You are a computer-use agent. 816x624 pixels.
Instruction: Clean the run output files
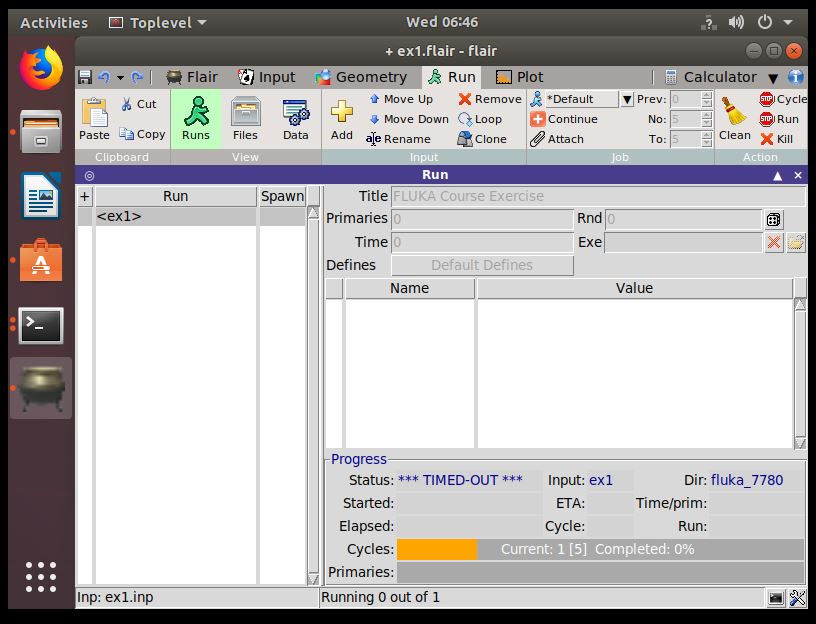coord(734,119)
